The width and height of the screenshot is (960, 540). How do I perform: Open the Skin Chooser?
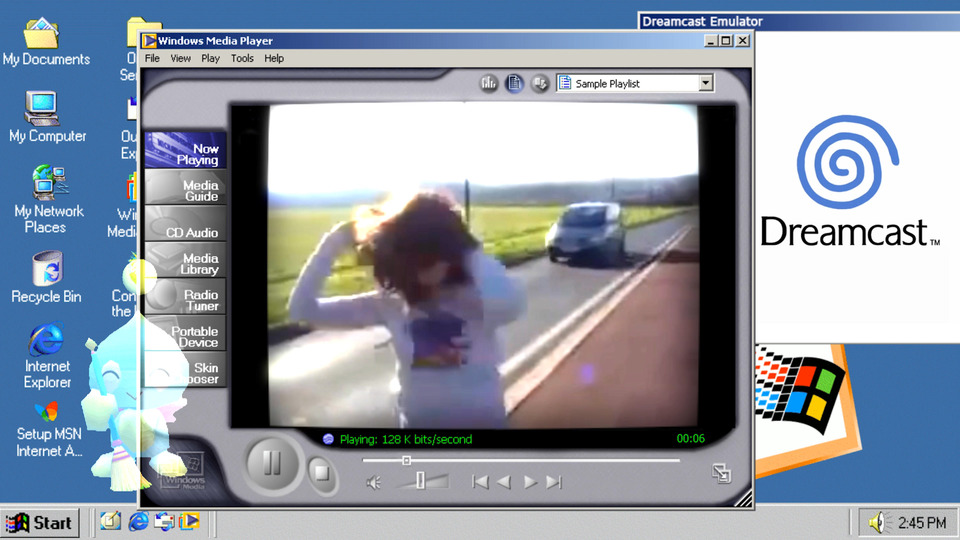186,370
